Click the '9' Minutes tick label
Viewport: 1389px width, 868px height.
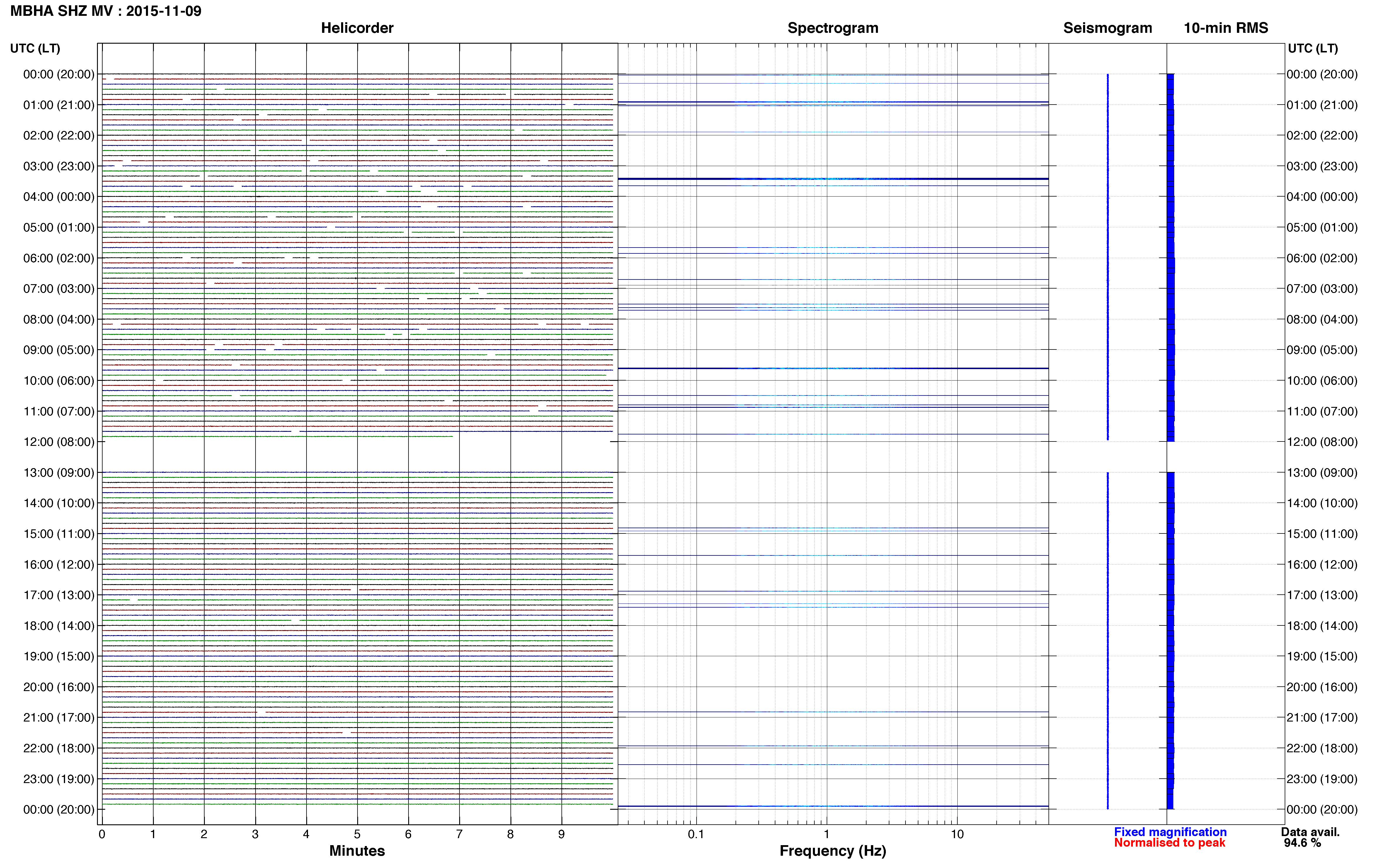pos(561,834)
